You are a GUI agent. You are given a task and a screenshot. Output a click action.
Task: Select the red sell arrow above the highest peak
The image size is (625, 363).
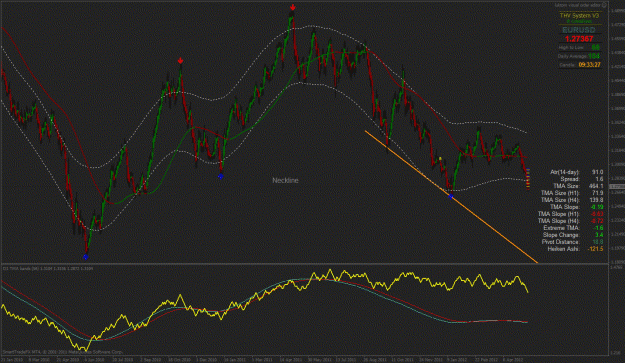click(293, 7)
